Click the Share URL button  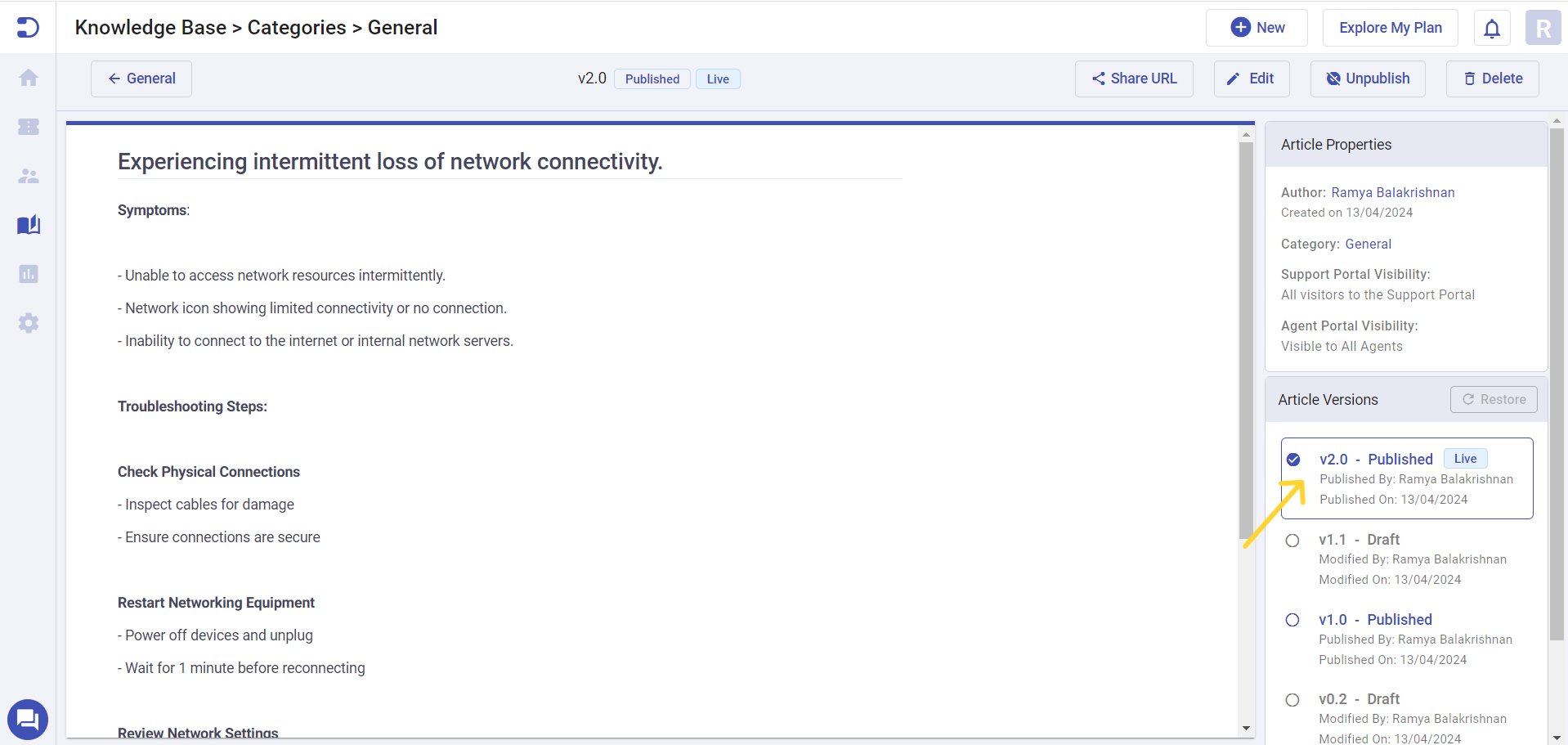coord(1133,79)
